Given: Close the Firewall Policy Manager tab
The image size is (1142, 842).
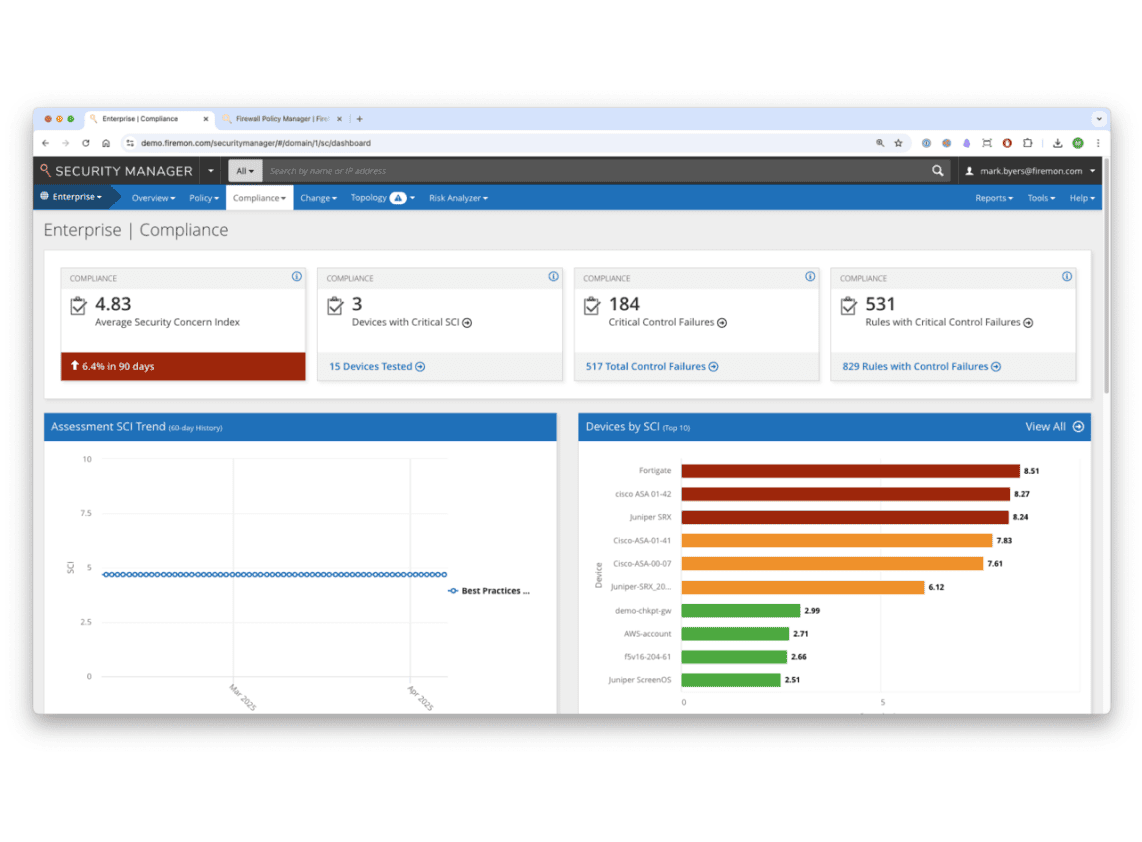Looking at the screenshot, I should tap(339, 119).
